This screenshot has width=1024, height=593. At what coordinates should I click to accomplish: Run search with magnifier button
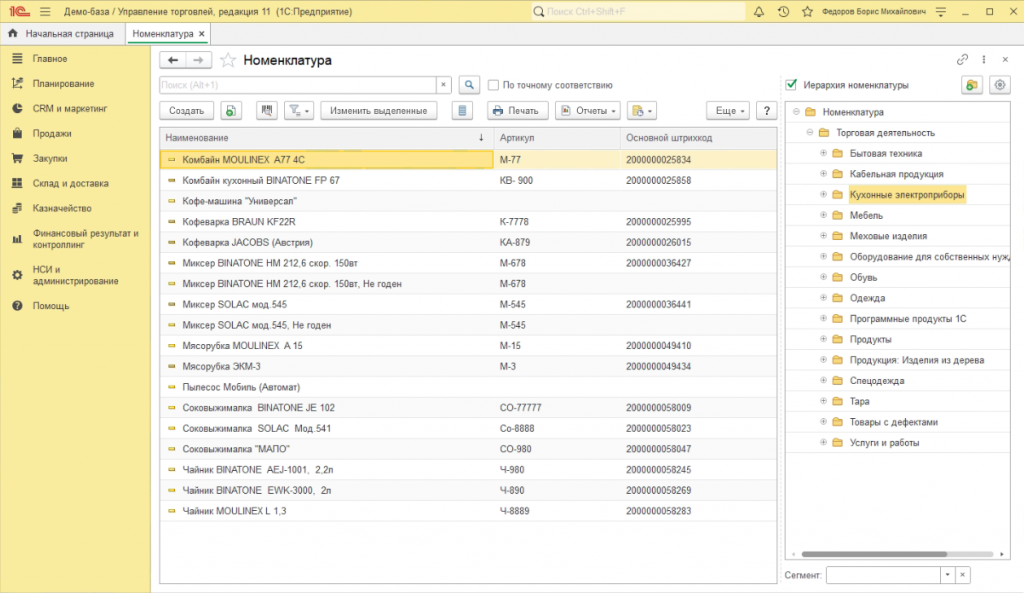pos(469,85)
